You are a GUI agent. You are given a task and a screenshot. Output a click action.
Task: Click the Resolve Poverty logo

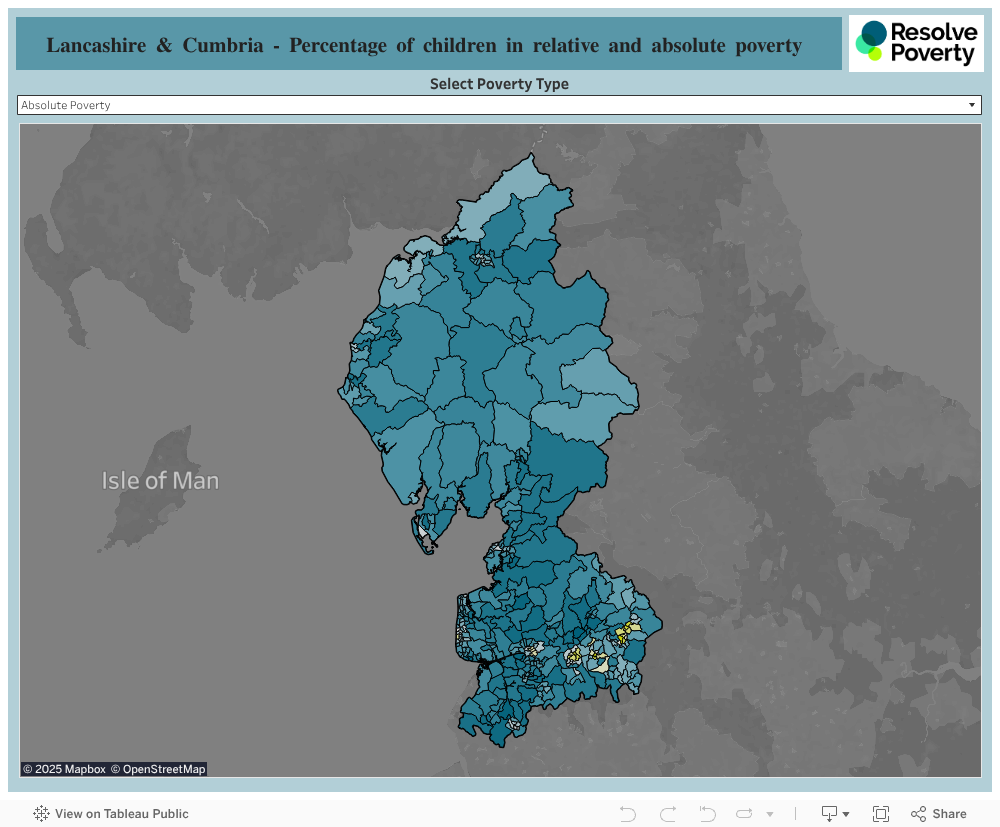(x=916, y=43)
